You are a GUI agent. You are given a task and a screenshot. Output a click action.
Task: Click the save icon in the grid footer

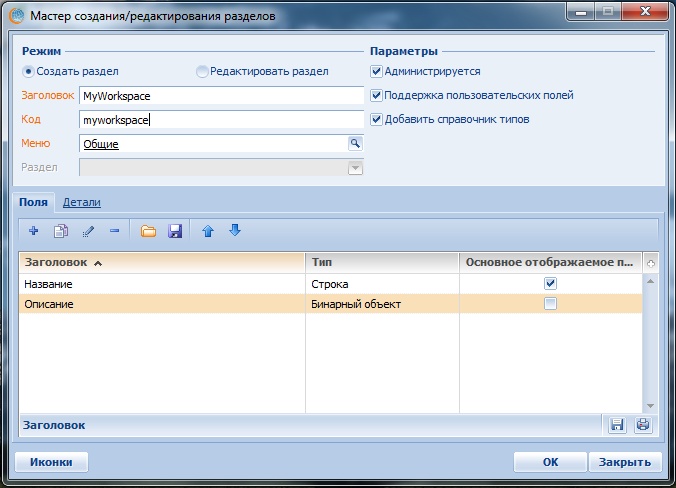(617, 425)
